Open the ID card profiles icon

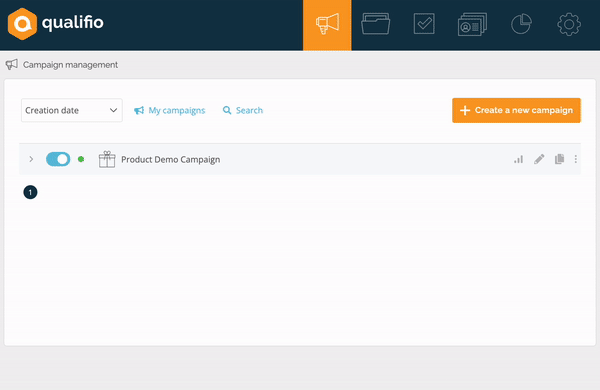pyautogui.click(x=472, y=24)
